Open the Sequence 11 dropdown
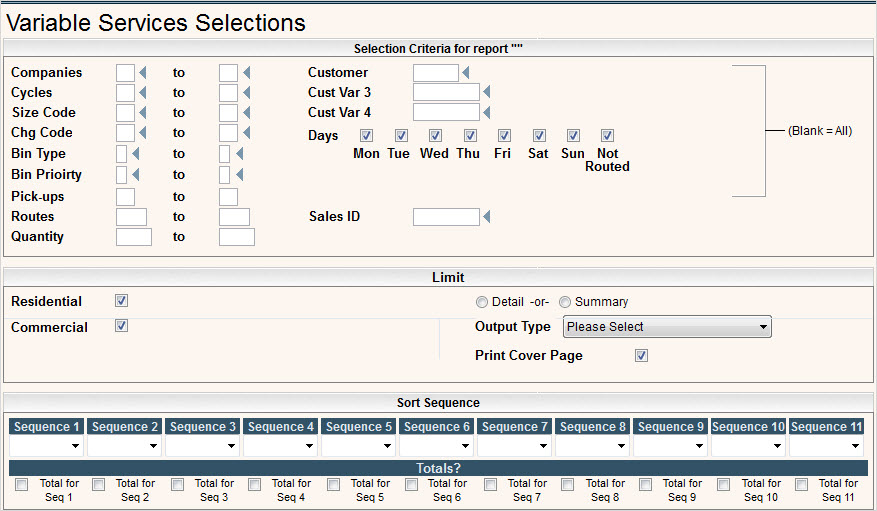 [827, 446]
